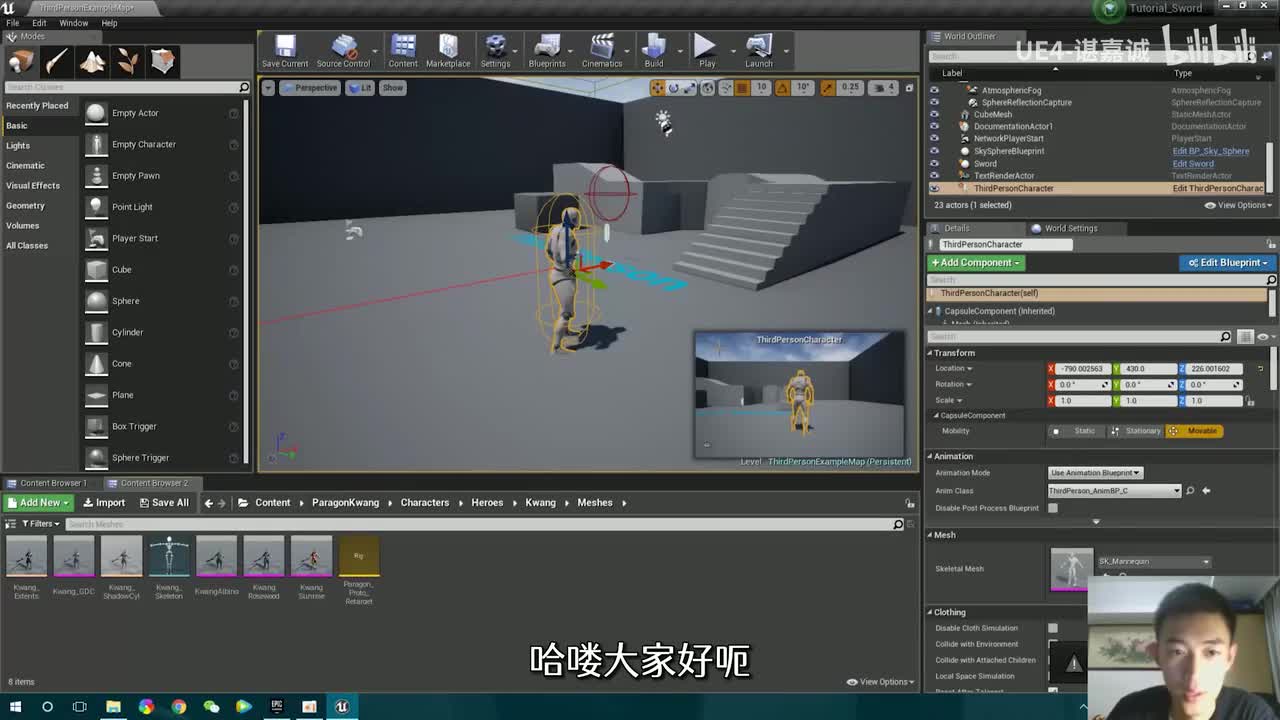Viewport: 1280px width, 720px height.
Task: Click the Import button in Content Browser
Action: coord(104,503)
